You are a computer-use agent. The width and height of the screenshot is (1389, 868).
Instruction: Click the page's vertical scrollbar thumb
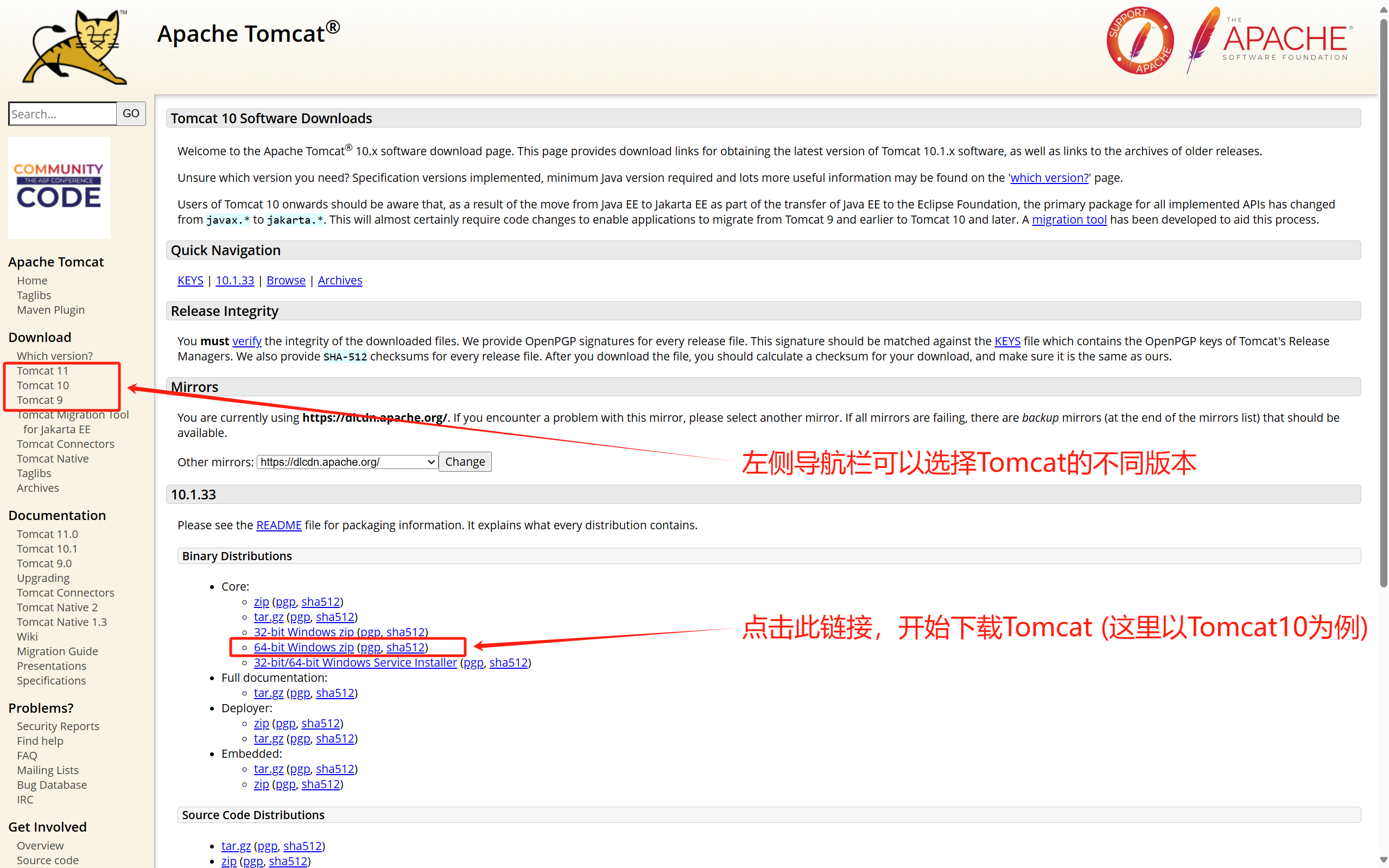(1383, 304)
